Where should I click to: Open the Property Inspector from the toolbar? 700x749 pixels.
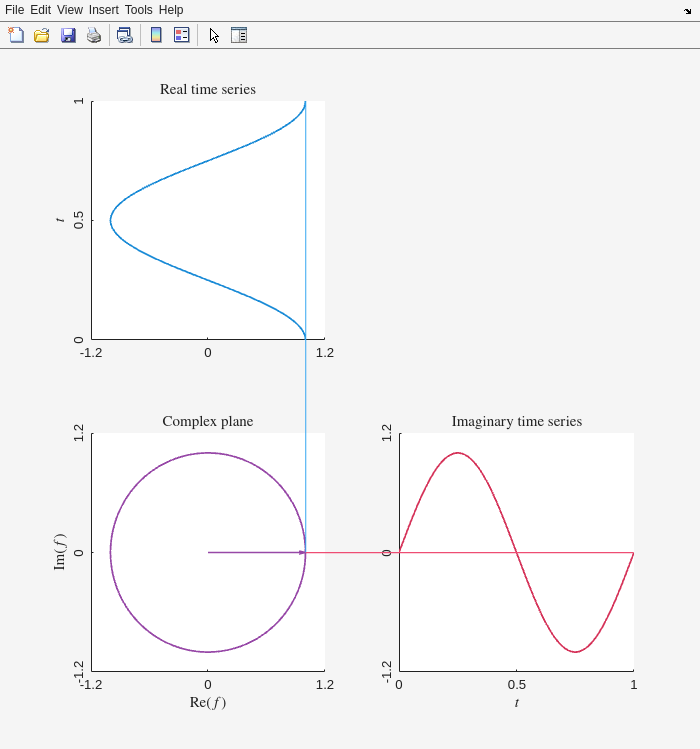239,35
